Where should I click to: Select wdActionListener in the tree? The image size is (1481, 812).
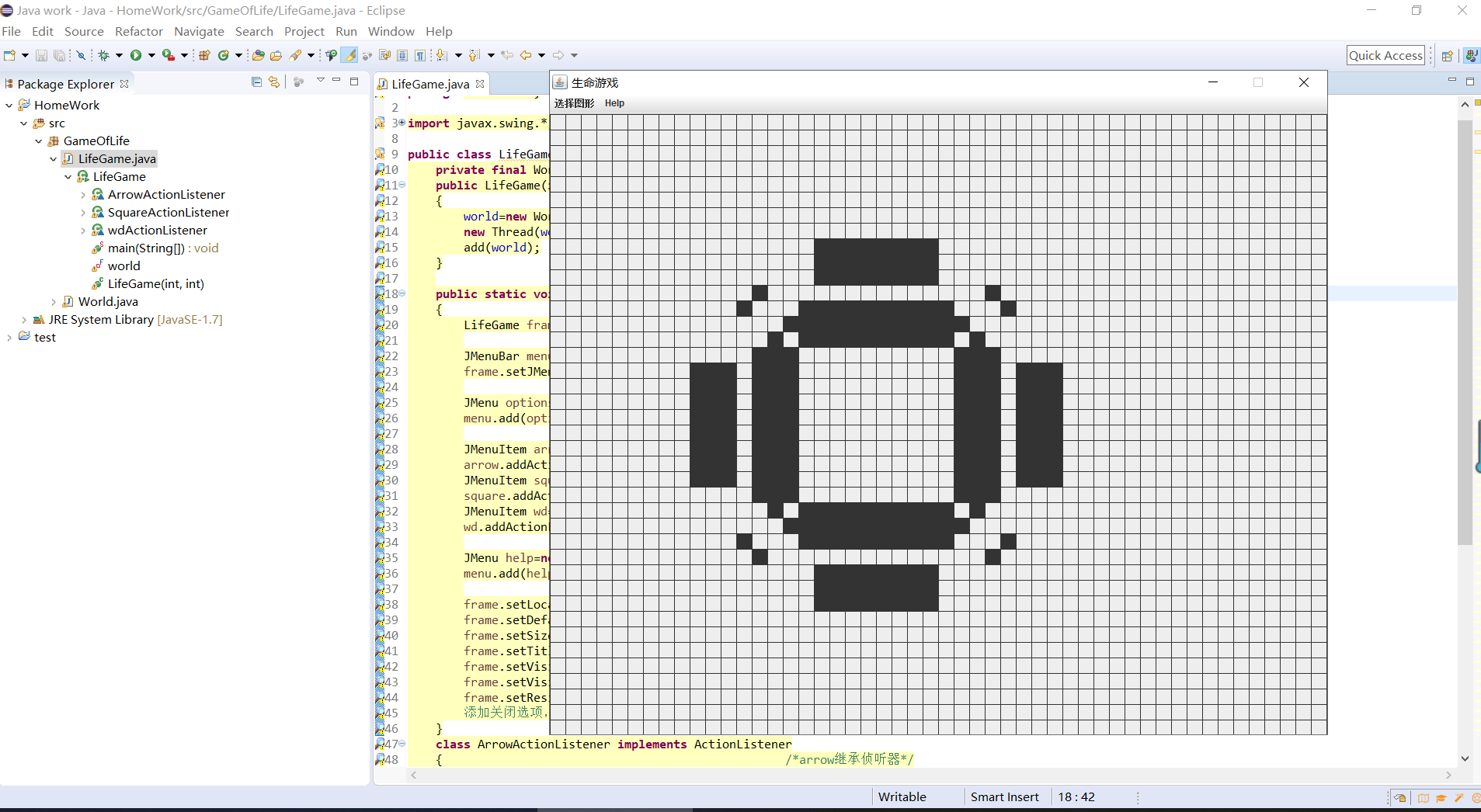158,231
